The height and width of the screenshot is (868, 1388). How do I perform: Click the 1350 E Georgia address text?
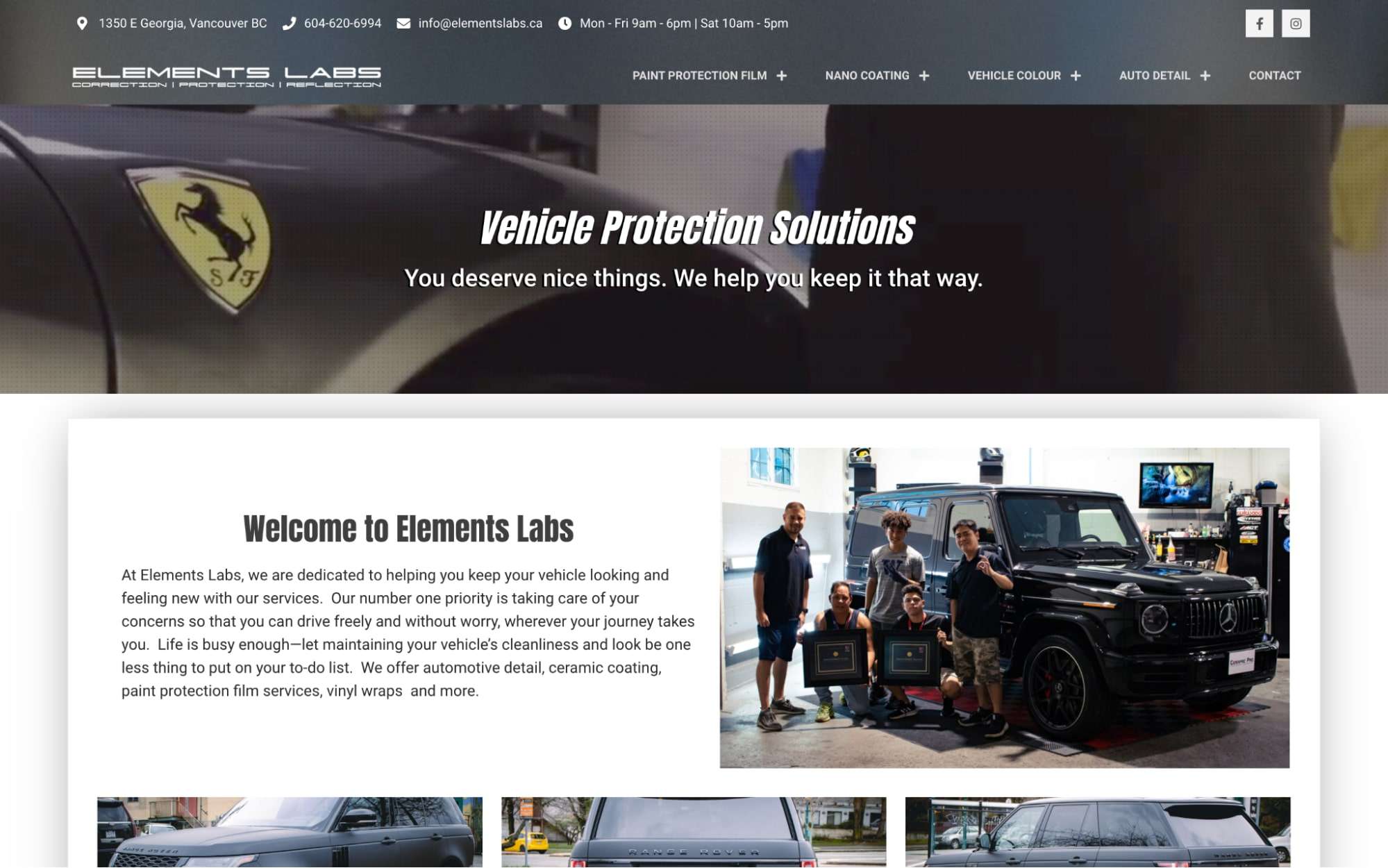click(183, 24)
